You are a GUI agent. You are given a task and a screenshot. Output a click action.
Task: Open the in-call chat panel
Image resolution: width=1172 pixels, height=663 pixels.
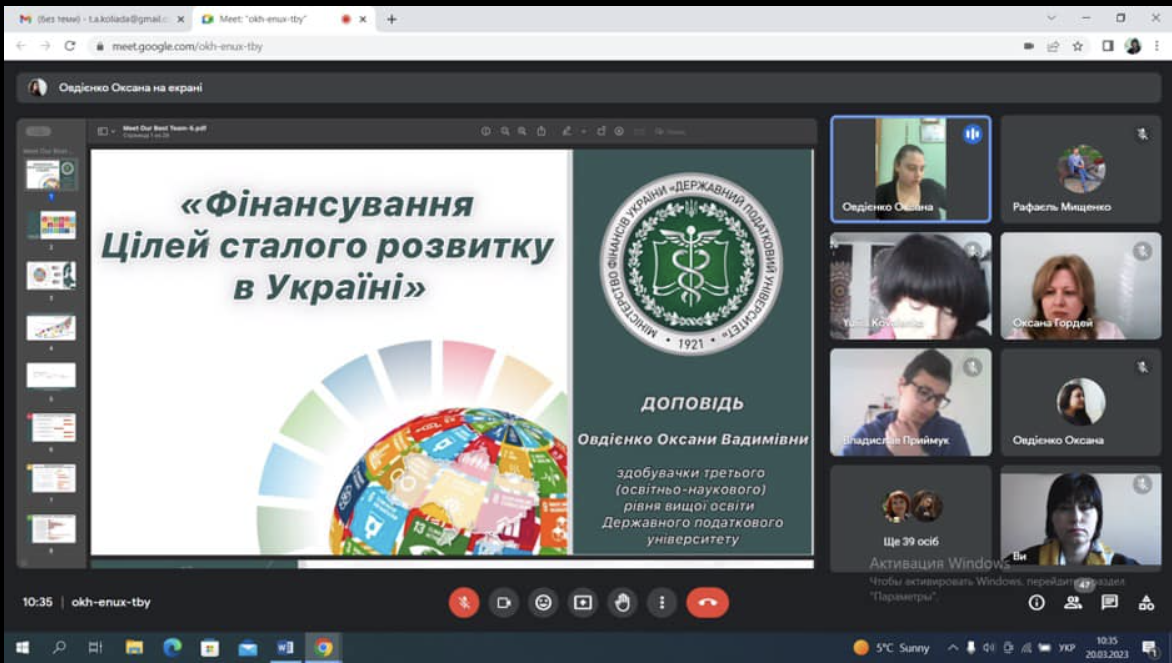(1109, 602)
